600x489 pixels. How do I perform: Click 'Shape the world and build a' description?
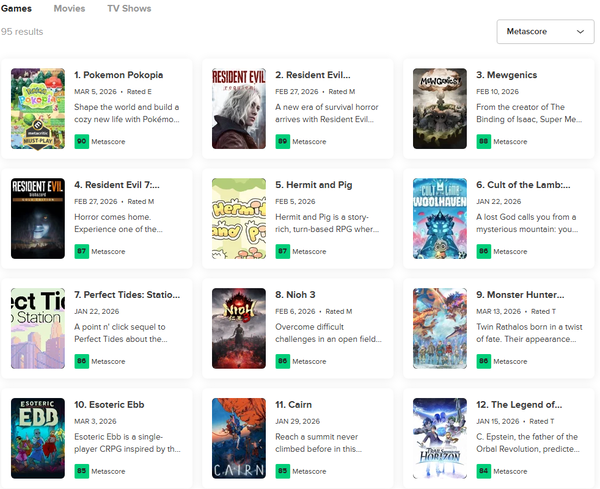click(x=127, y=107)
